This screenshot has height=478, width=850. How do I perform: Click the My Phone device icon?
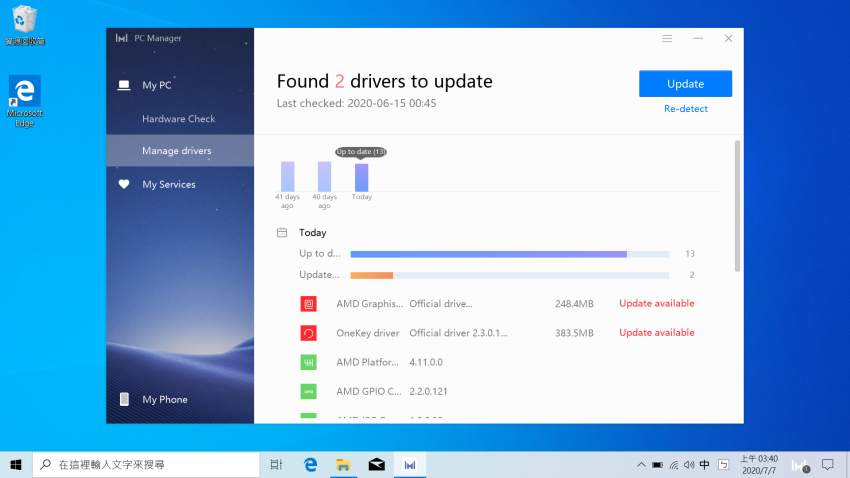click(124, 399)
